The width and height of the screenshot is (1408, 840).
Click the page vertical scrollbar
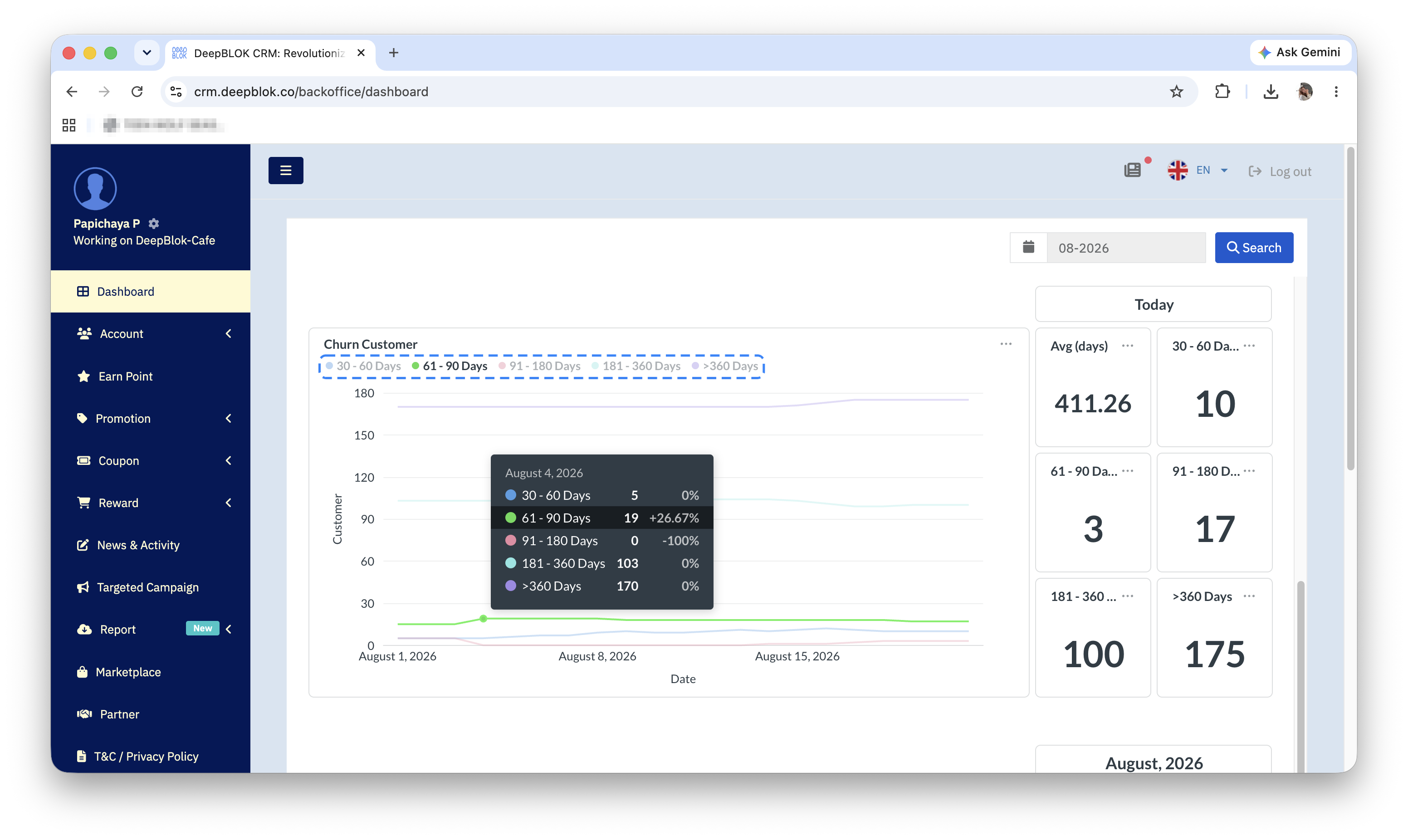tap(1351, 308)
